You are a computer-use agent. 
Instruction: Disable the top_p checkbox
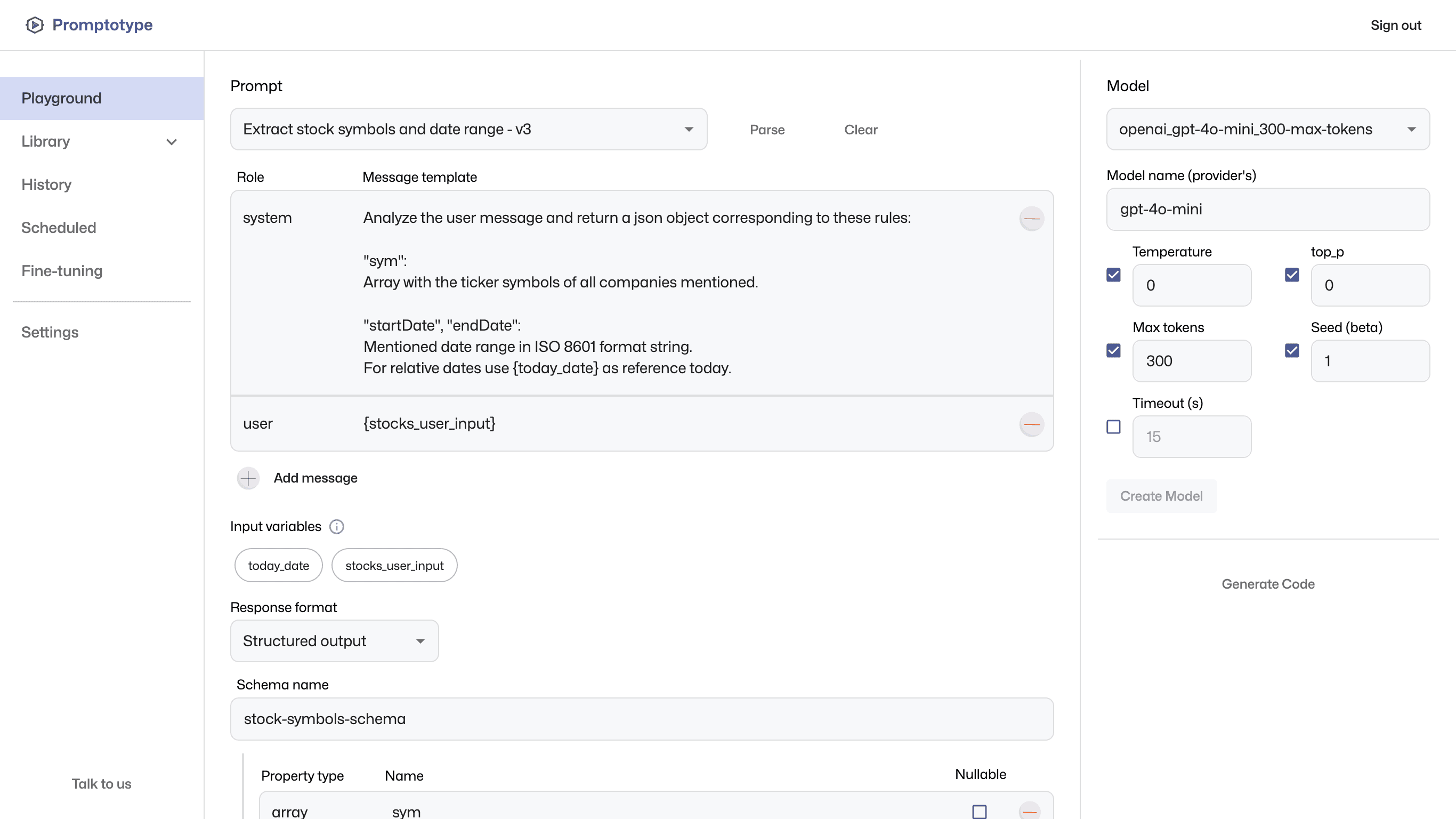point(1291,276)
